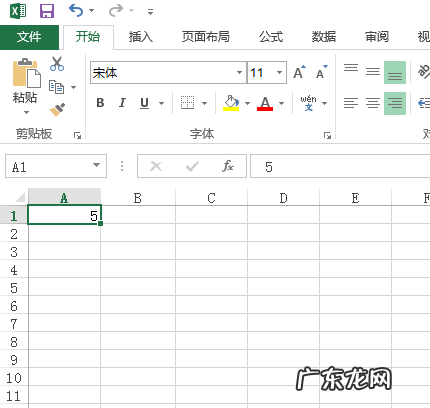Click the Excel application icon

(18, 11)
